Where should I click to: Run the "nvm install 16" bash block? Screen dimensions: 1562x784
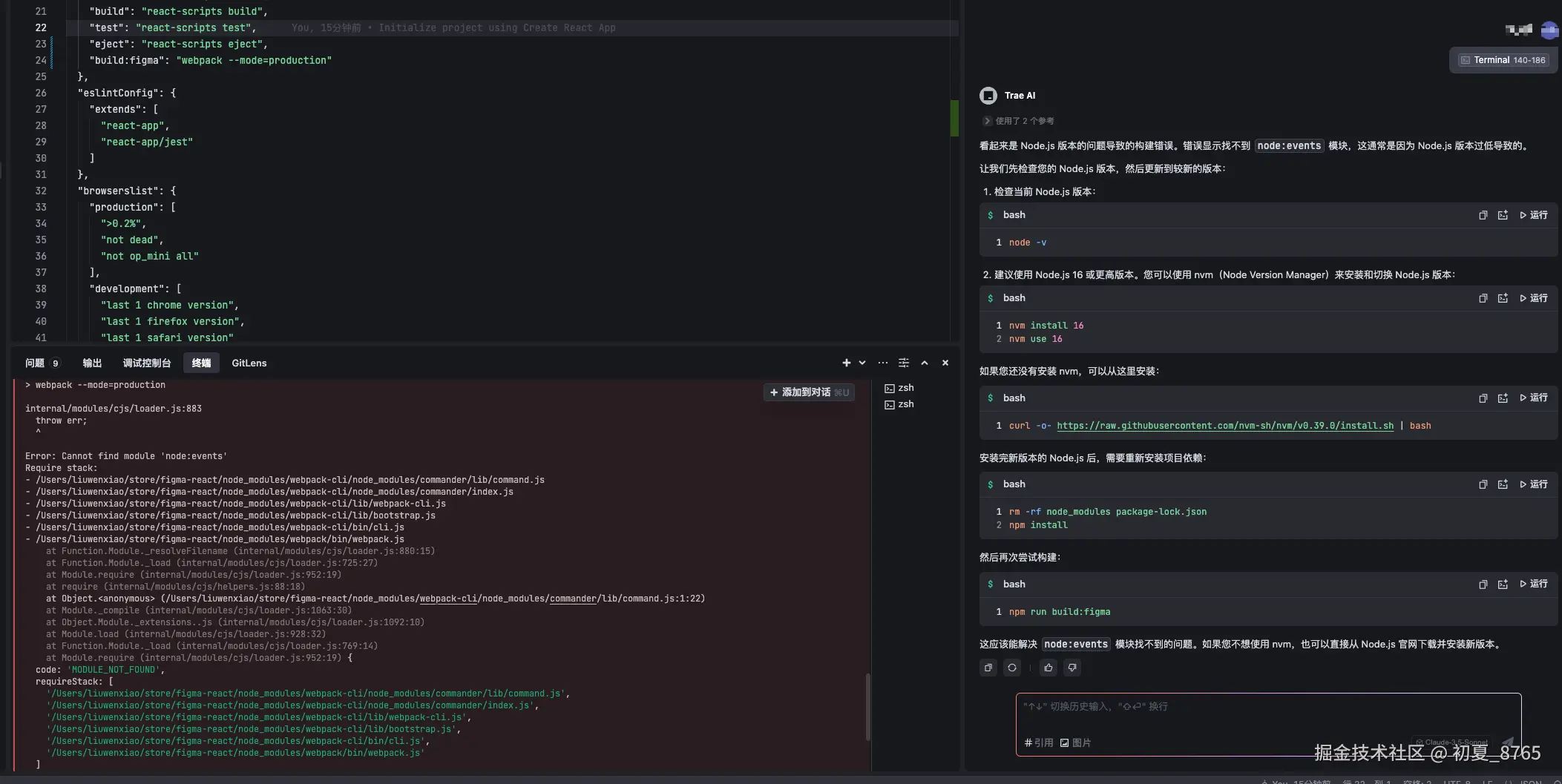tap(1534, 298)
